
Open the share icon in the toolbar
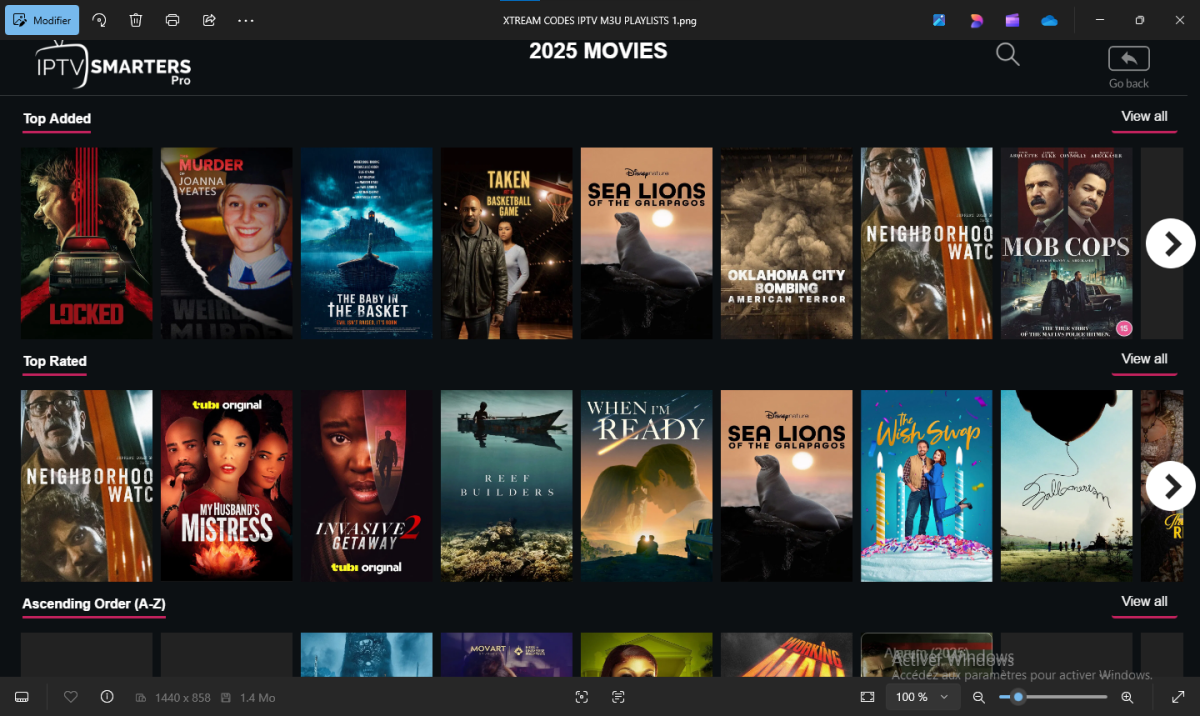209,20
